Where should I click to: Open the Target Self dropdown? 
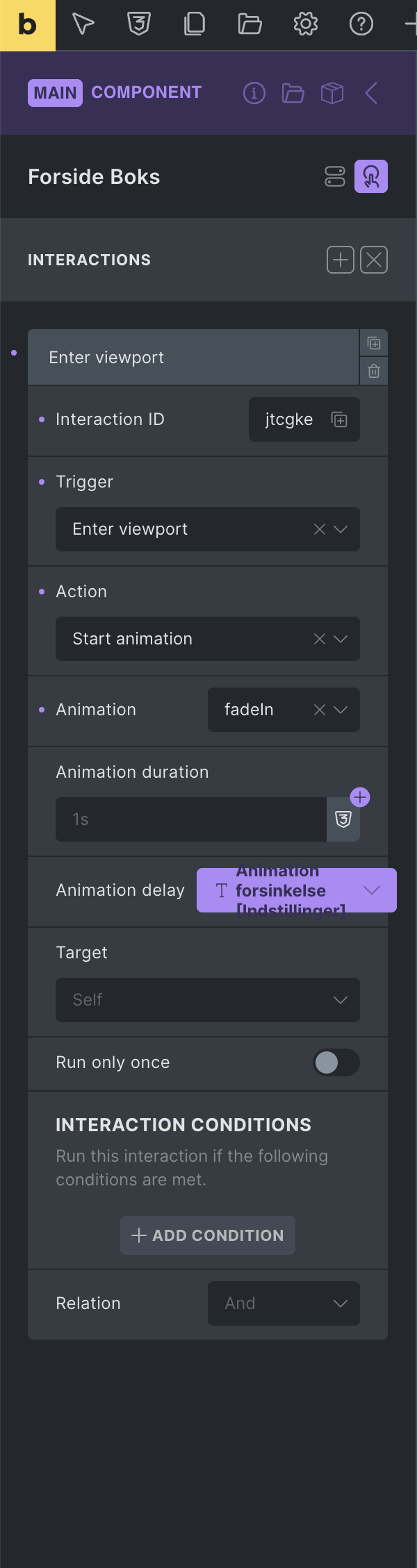coord(208,1000)
